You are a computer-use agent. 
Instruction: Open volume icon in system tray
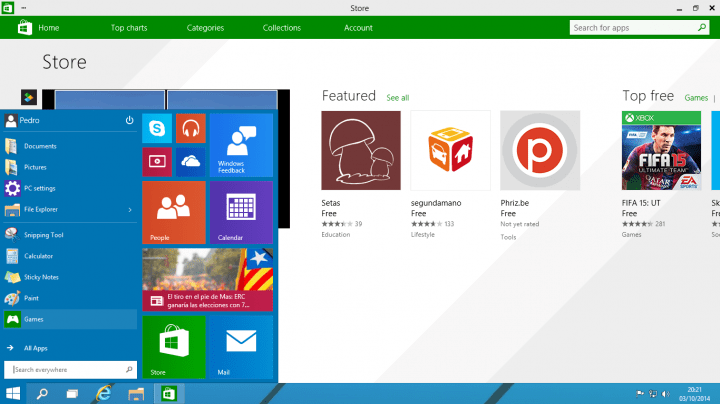tap(665, 394)
